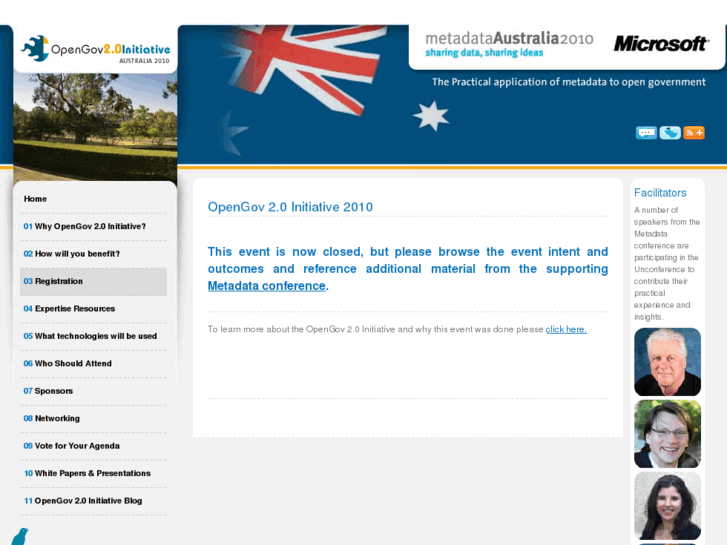Open the Twitter bird icon in the header
Screen dimensions: 727x545
[x=670, y=133]
